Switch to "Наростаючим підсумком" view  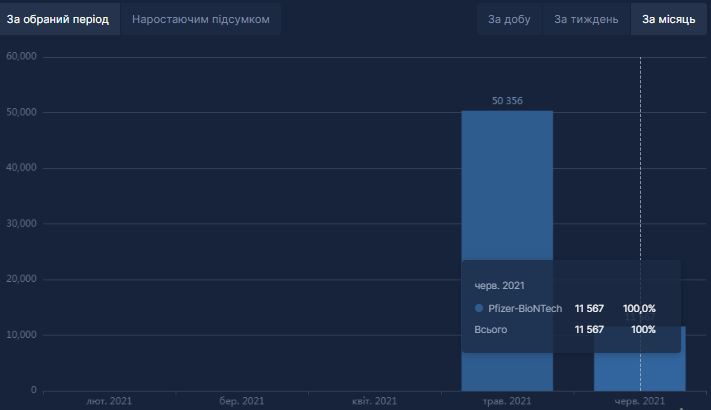[x=201, y=19]
